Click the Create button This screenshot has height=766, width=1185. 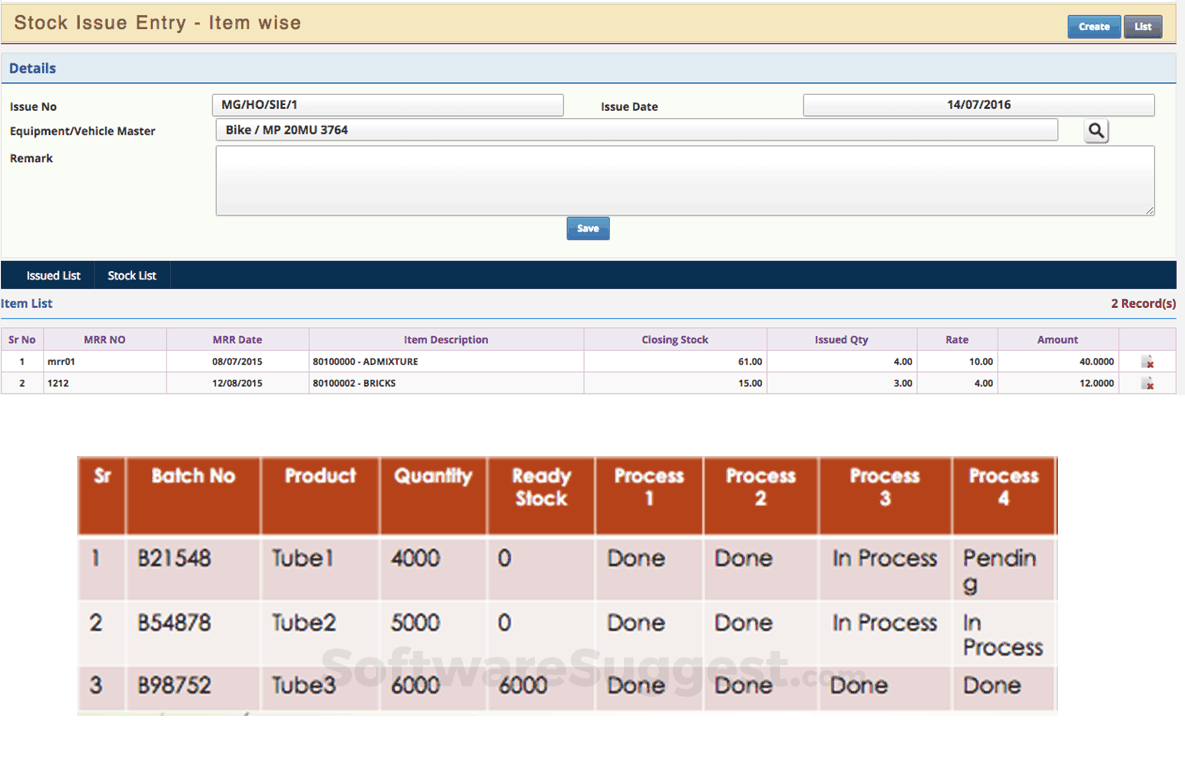1094,26
